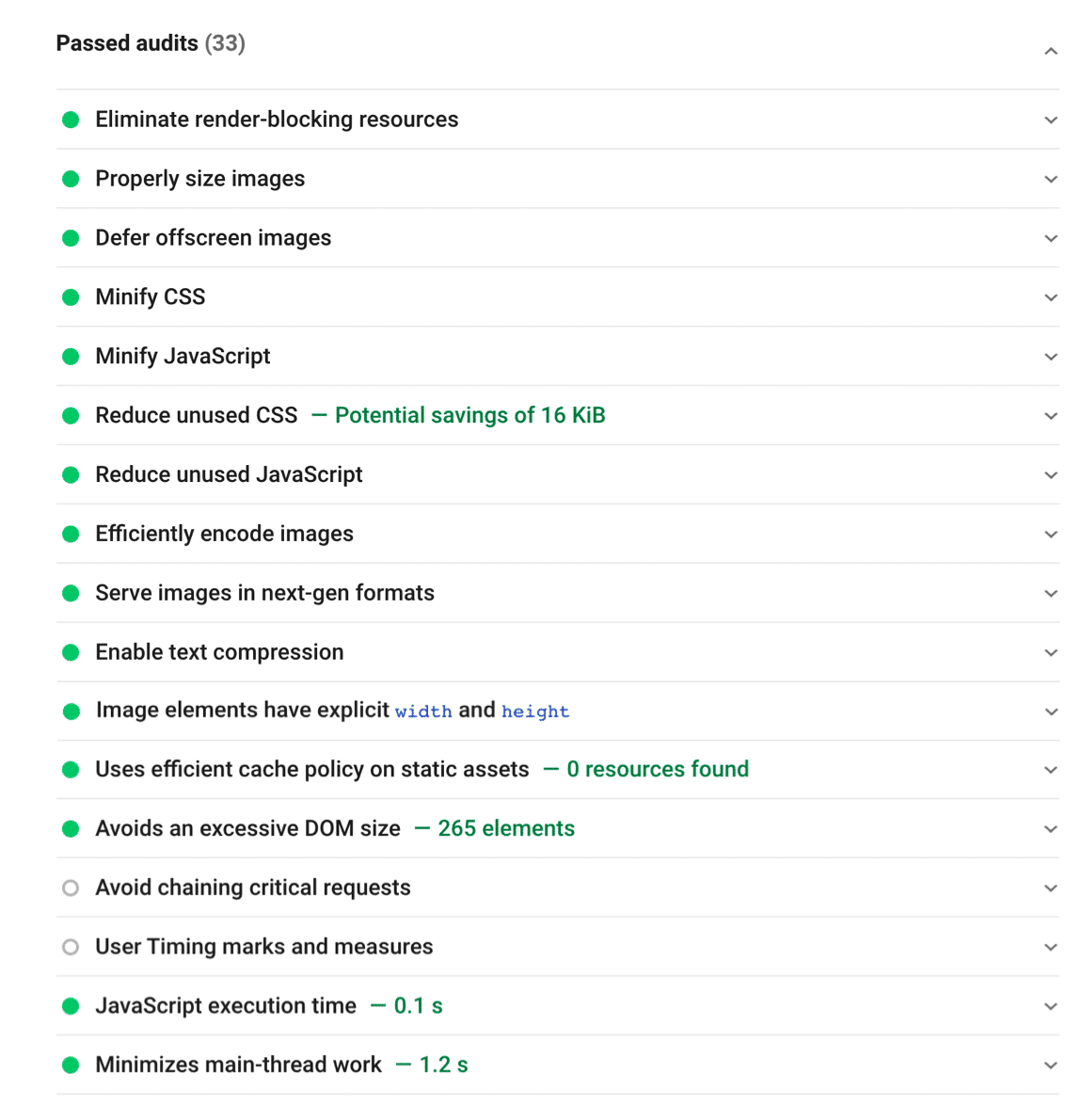Viewport: 1082px width, 1120px height.
Task: Open Uses efficient cache policy audit
Action: tap(311, 770)
